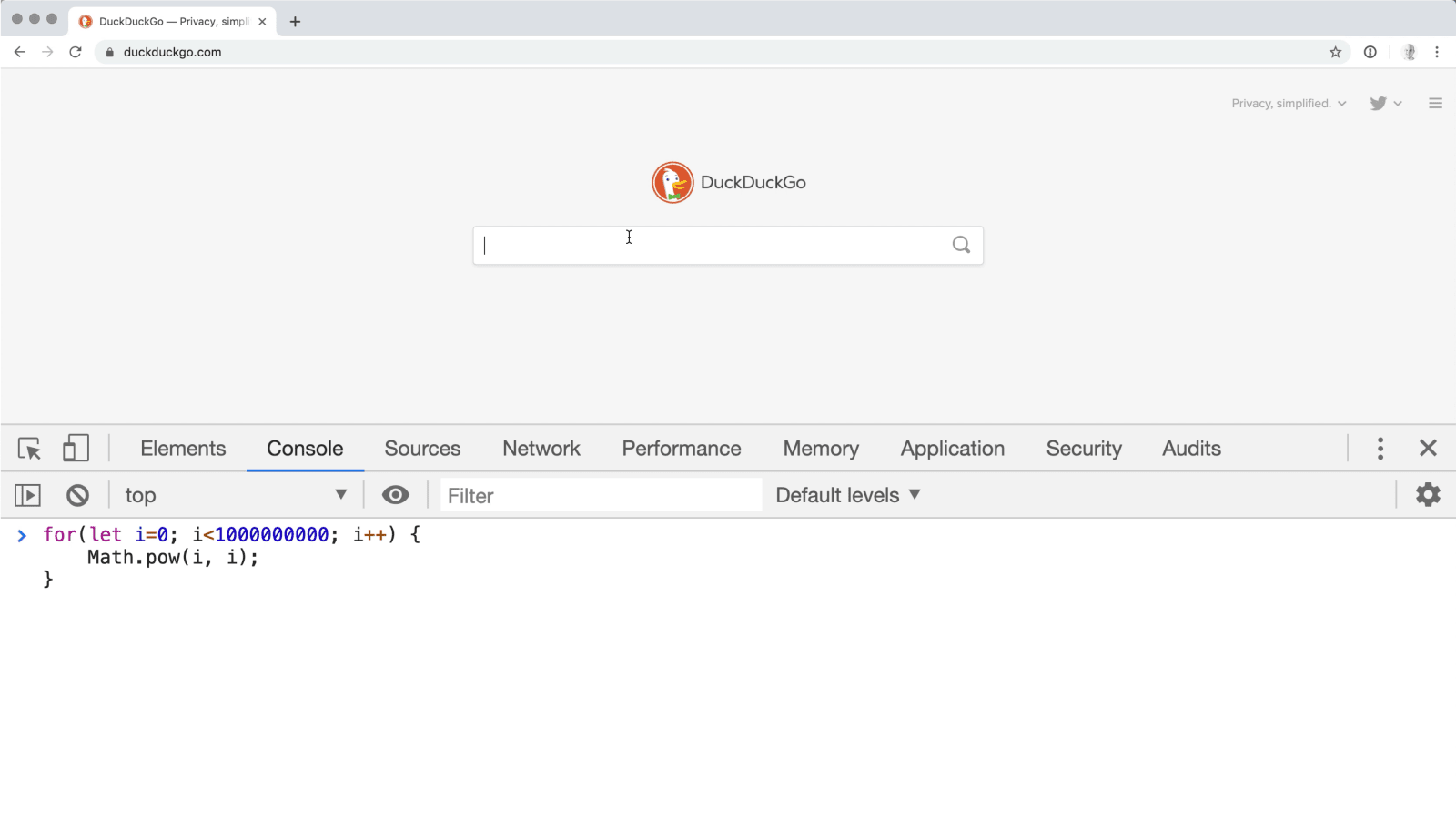Bookmark this page with the star
The height and width of the screenshot is (819, 1456).
pos(1336,52)
